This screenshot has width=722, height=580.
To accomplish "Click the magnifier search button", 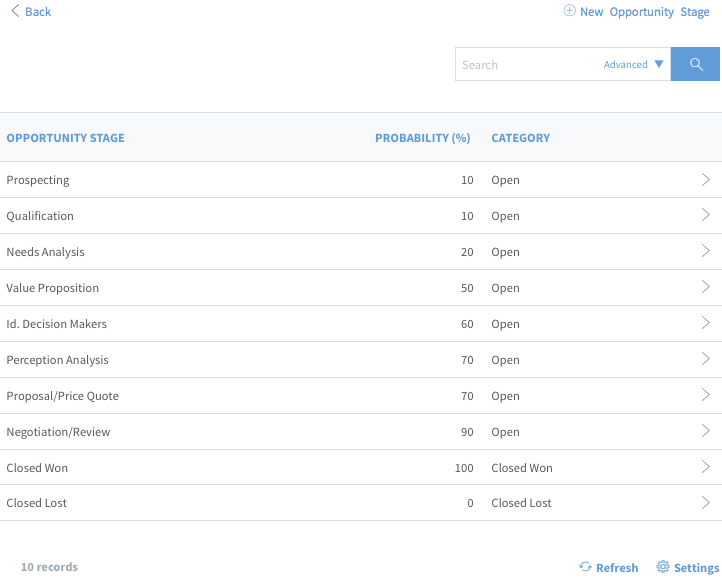I will click(x=695, y=64).
